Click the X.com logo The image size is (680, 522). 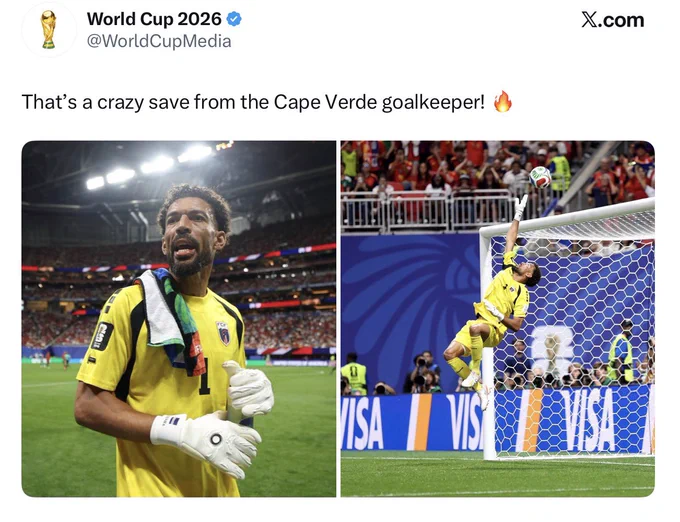pyautogui.click(x=612, y=20)
